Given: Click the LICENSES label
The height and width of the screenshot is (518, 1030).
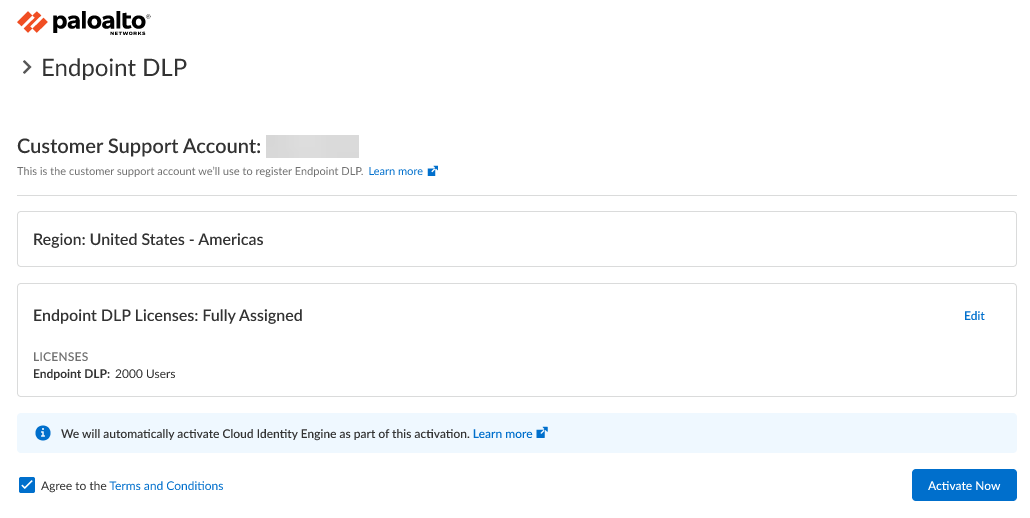Looking at the screenshot, I should pyautogui.click(x=60, y=356).
